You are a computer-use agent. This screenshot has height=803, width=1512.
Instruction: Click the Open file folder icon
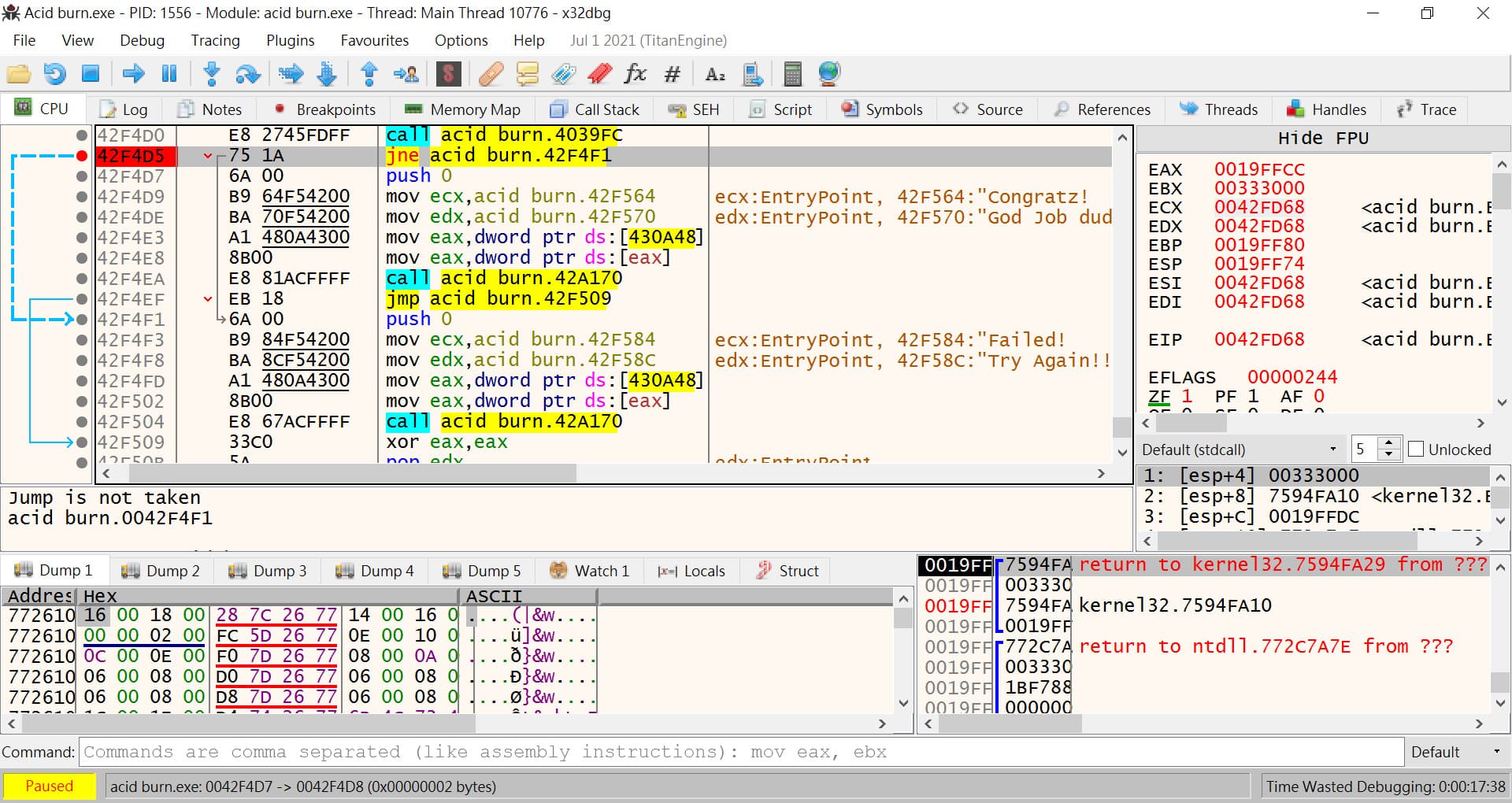click(x=18, y=74)
